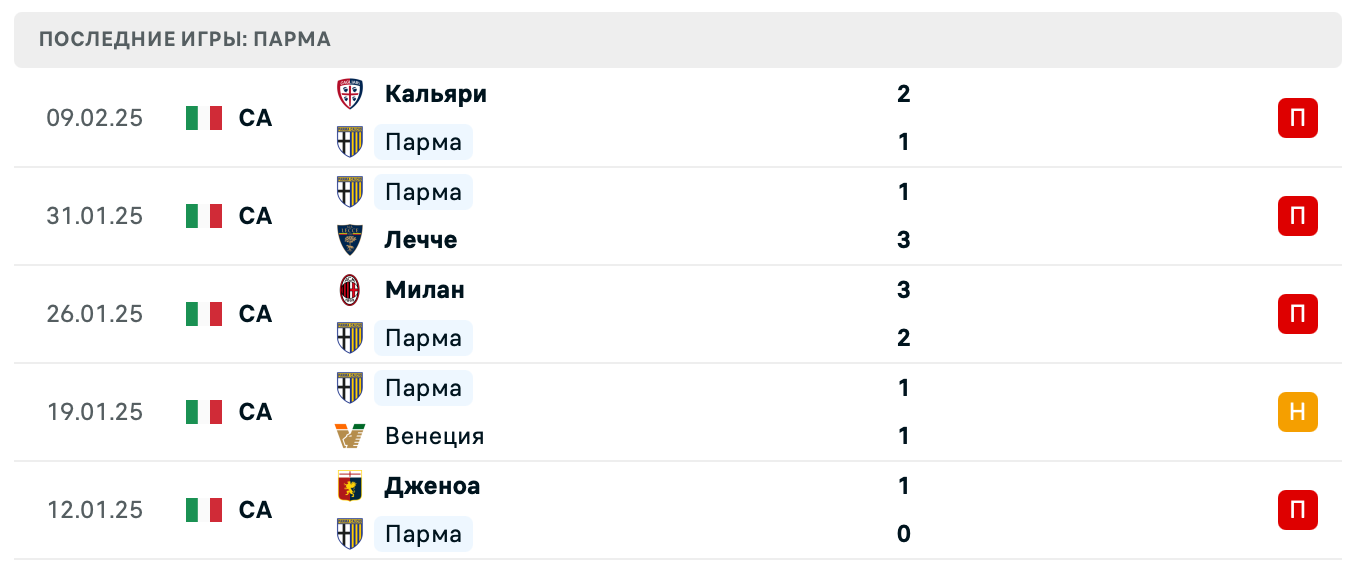Screen dimensions: 1360x578
Task: Expand the СА label beside 26.01.25
Action: tap(253, 314)
